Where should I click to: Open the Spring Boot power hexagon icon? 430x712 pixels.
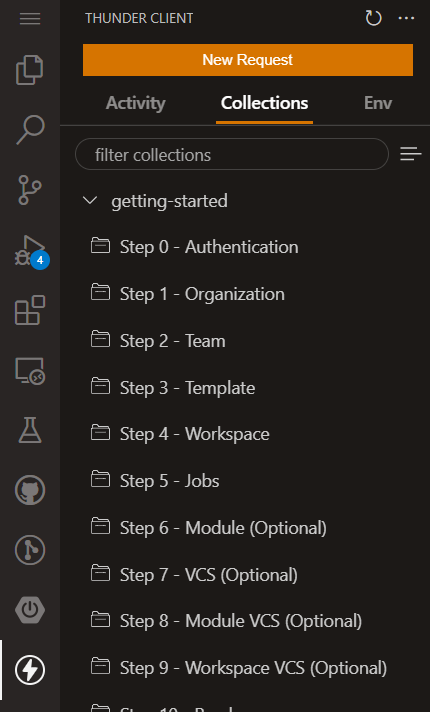coord(30,610)
